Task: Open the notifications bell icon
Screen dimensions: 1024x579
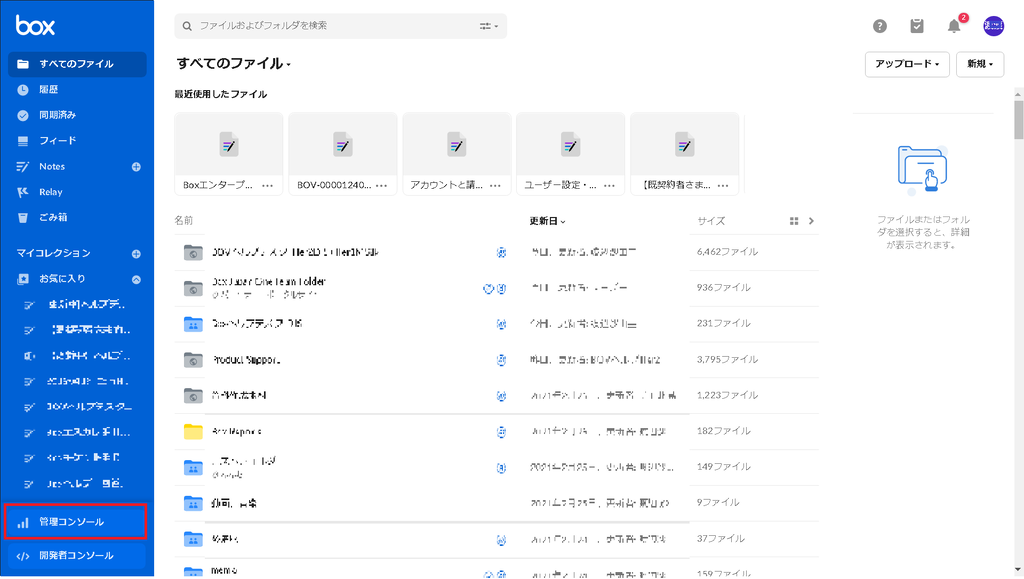Action: point(954,26)
